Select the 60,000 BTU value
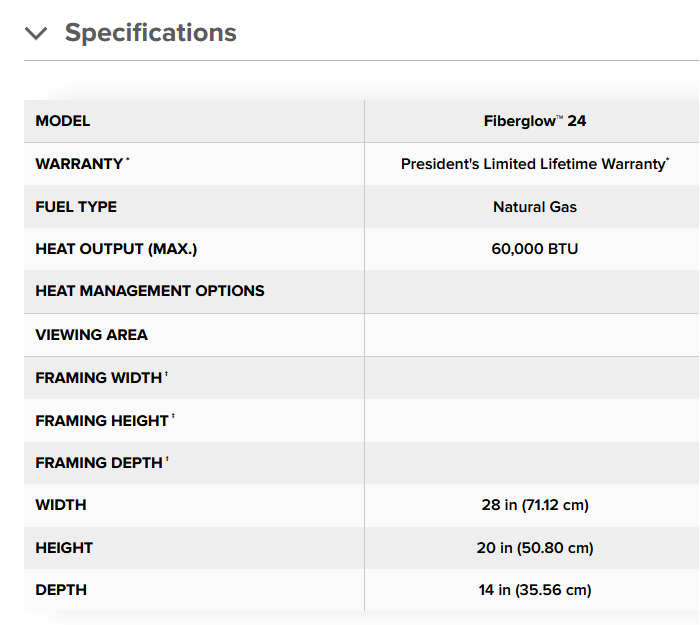Screen dimensions: 700x625 [x=534, y=249]
